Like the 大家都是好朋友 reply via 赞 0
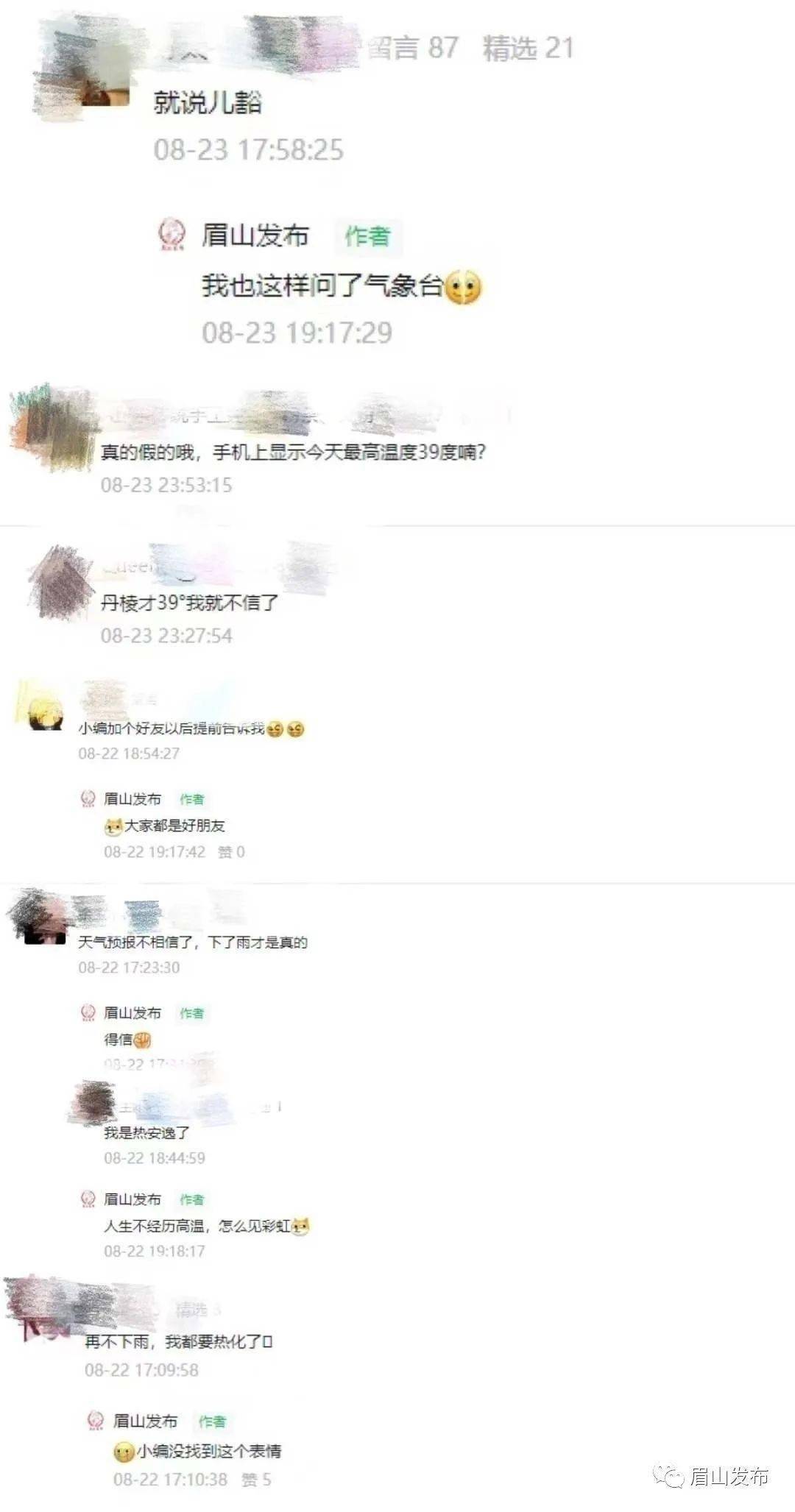Screen dimensions: 795x1512 231,852
